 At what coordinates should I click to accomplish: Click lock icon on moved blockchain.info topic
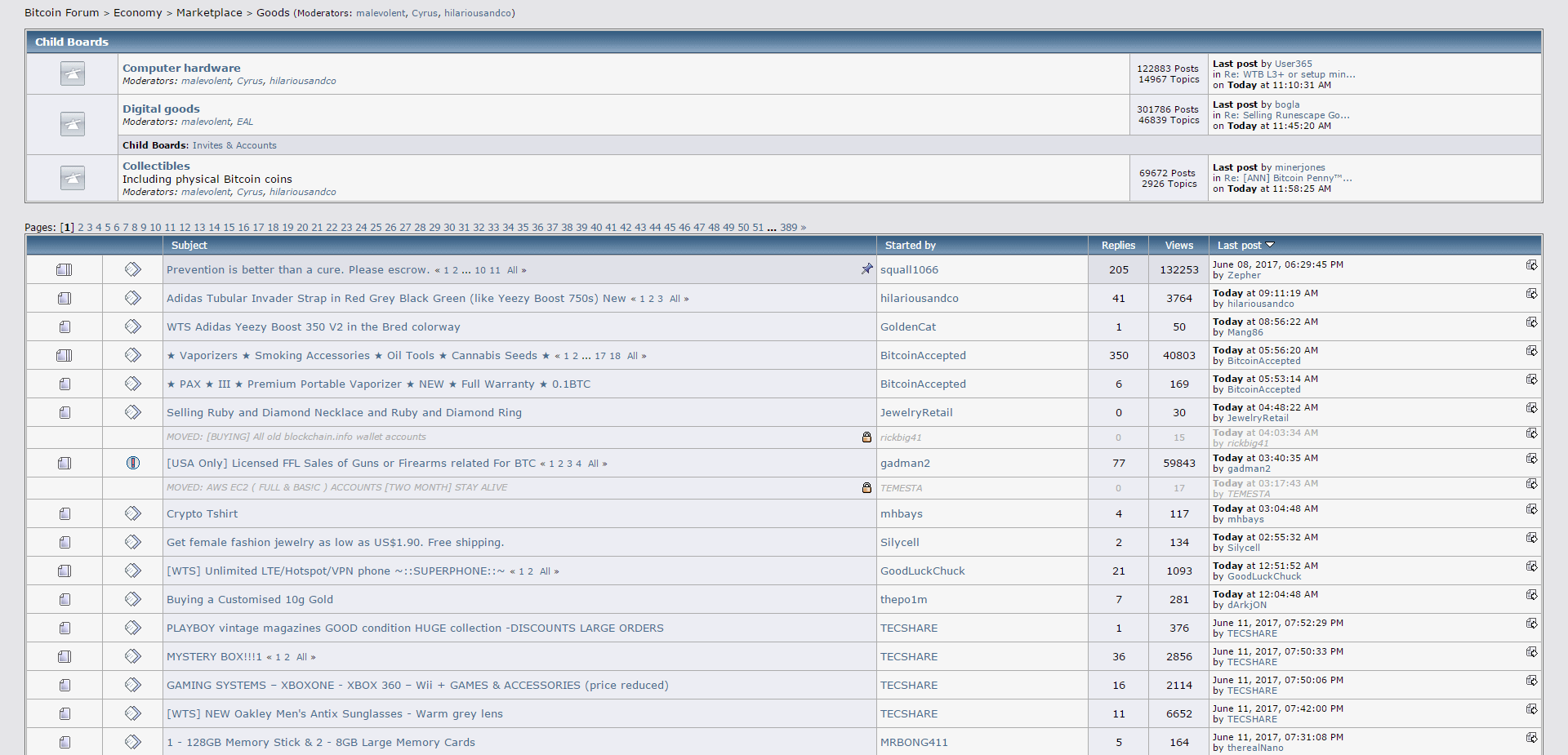(x=866, y=437)
